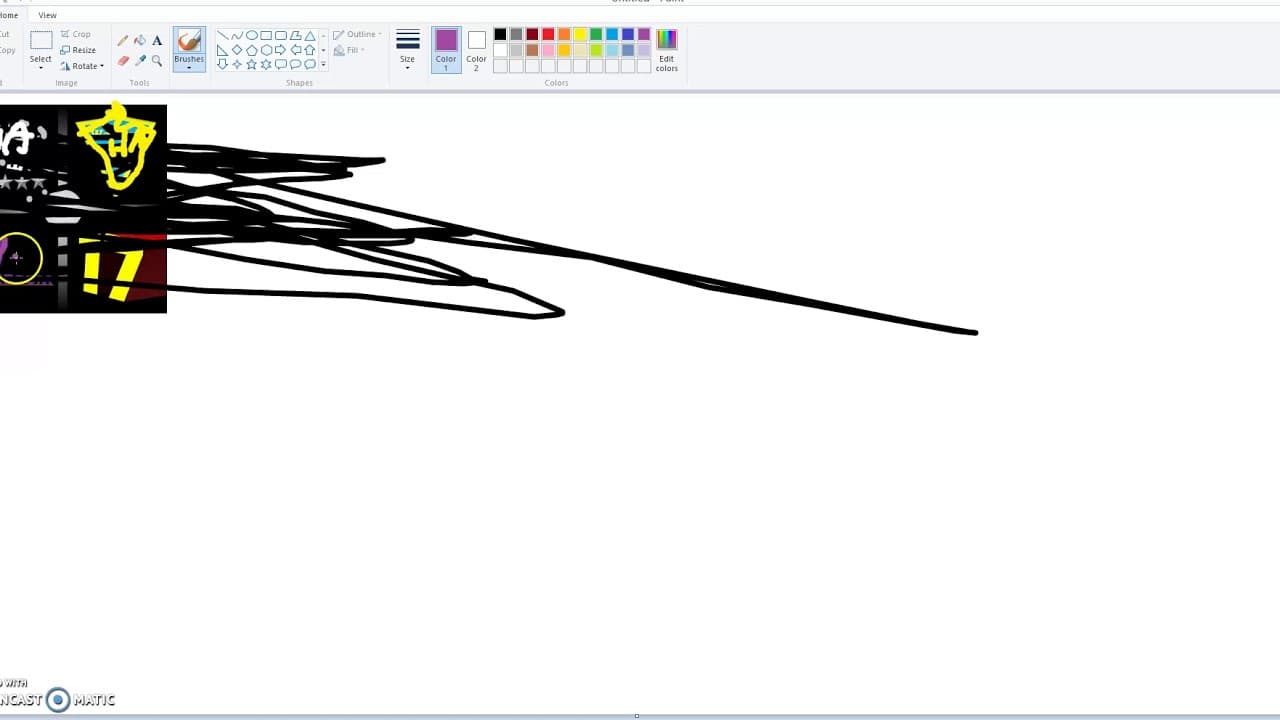Choose the Six-point star shape
The image size is (1280, 720).
pos(266,64)
